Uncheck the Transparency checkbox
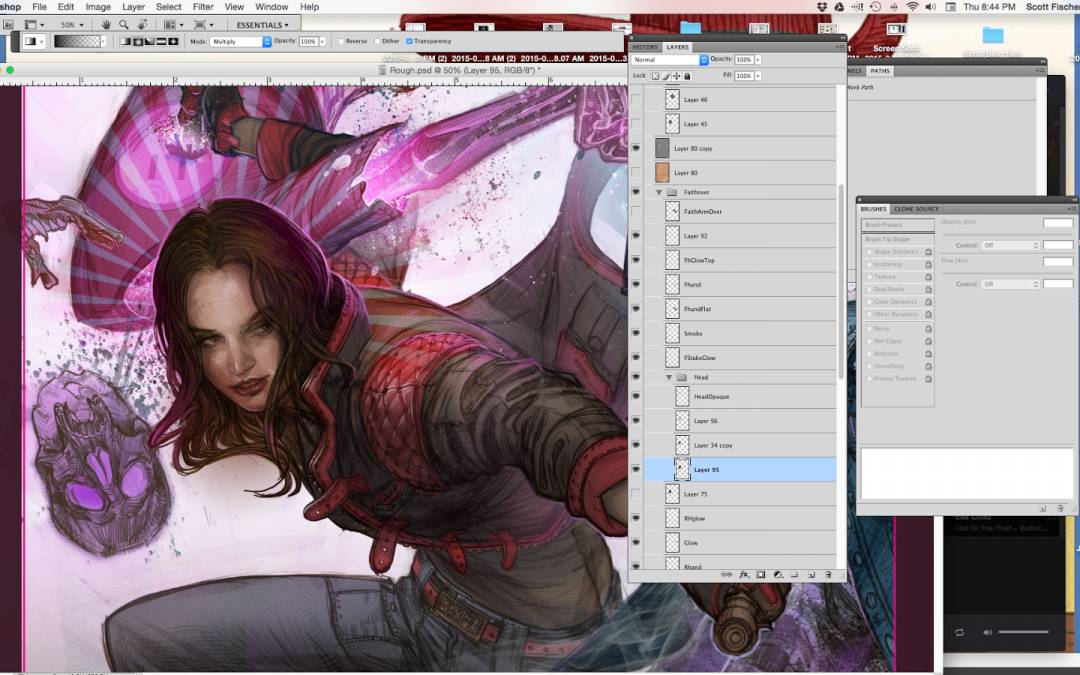Viewport: 1080px width, 675px height. tap(409, 41)
